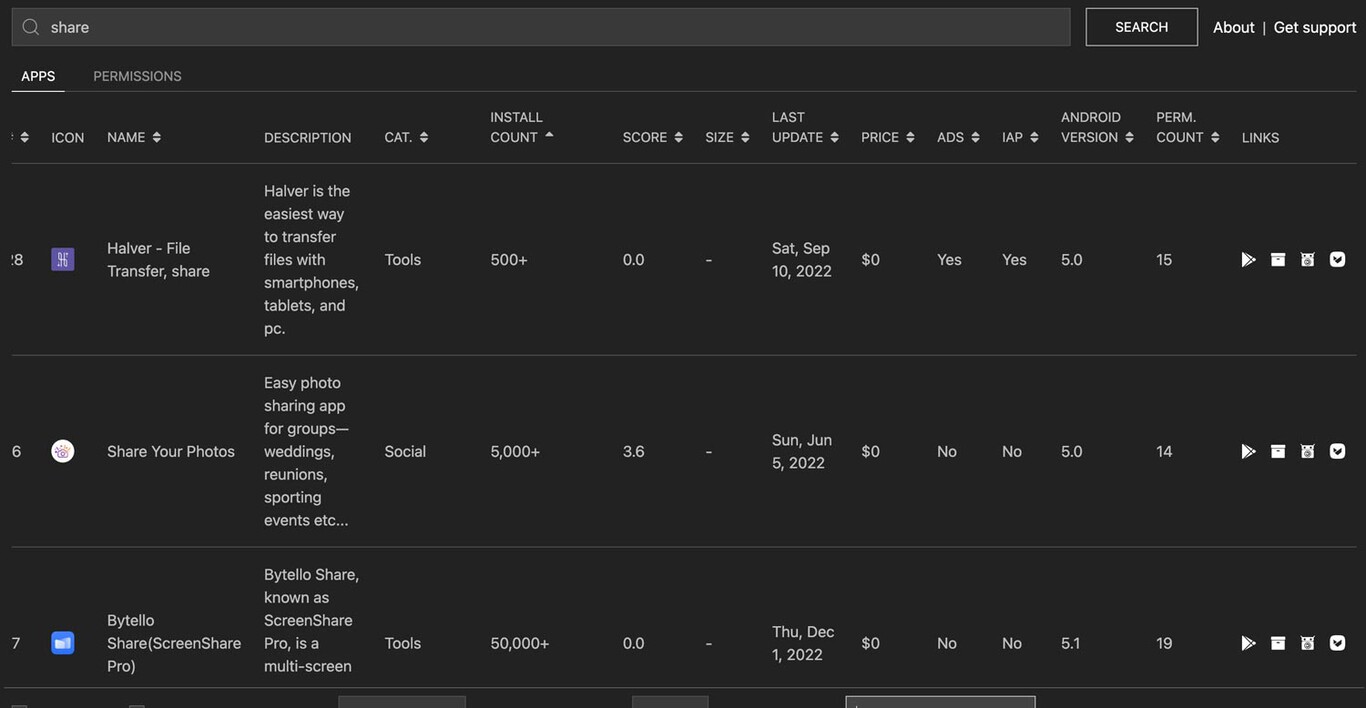Select the Apps tab
The image size is (1366, 708).
pos(38,76)
